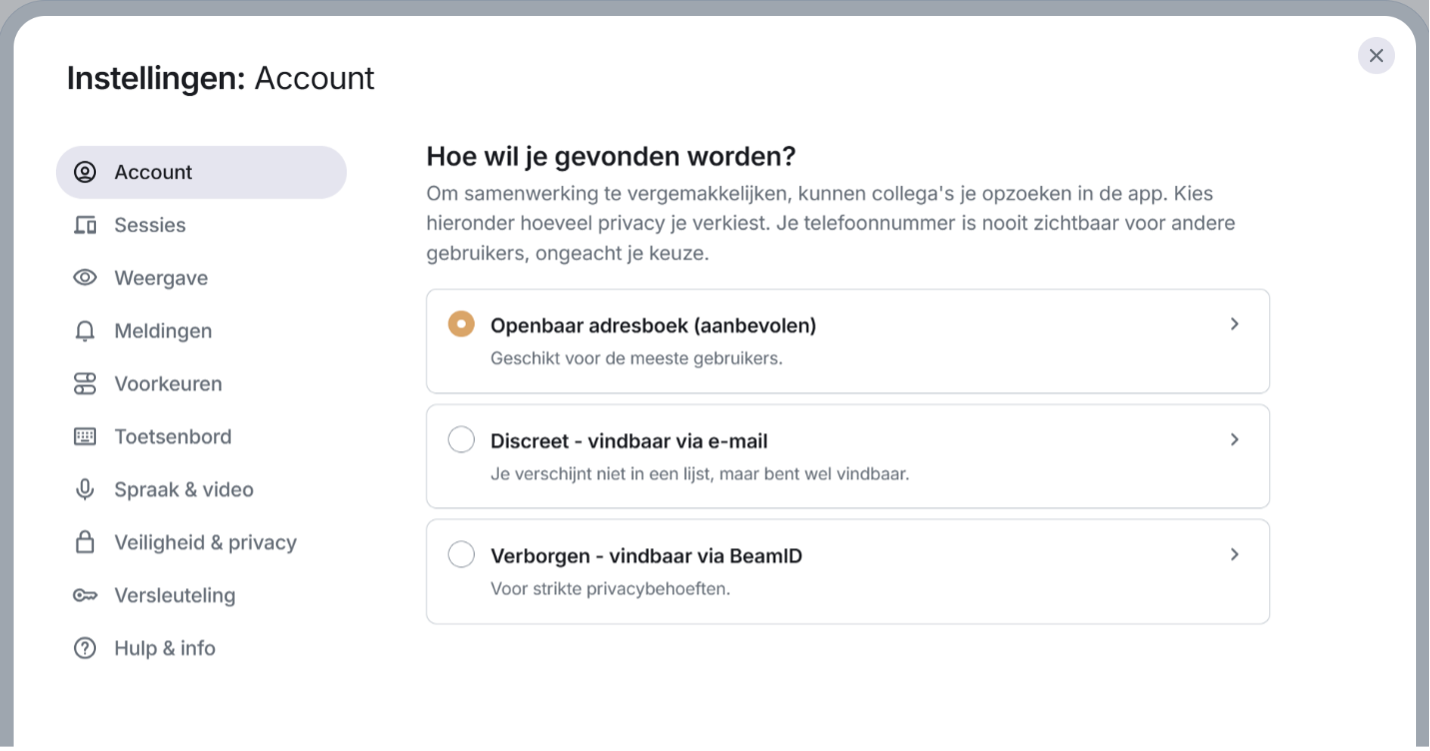Select Discreet - vindbaar via e-mail radio
This screenshot has height=751, width=1430.
tap(461, 439)
